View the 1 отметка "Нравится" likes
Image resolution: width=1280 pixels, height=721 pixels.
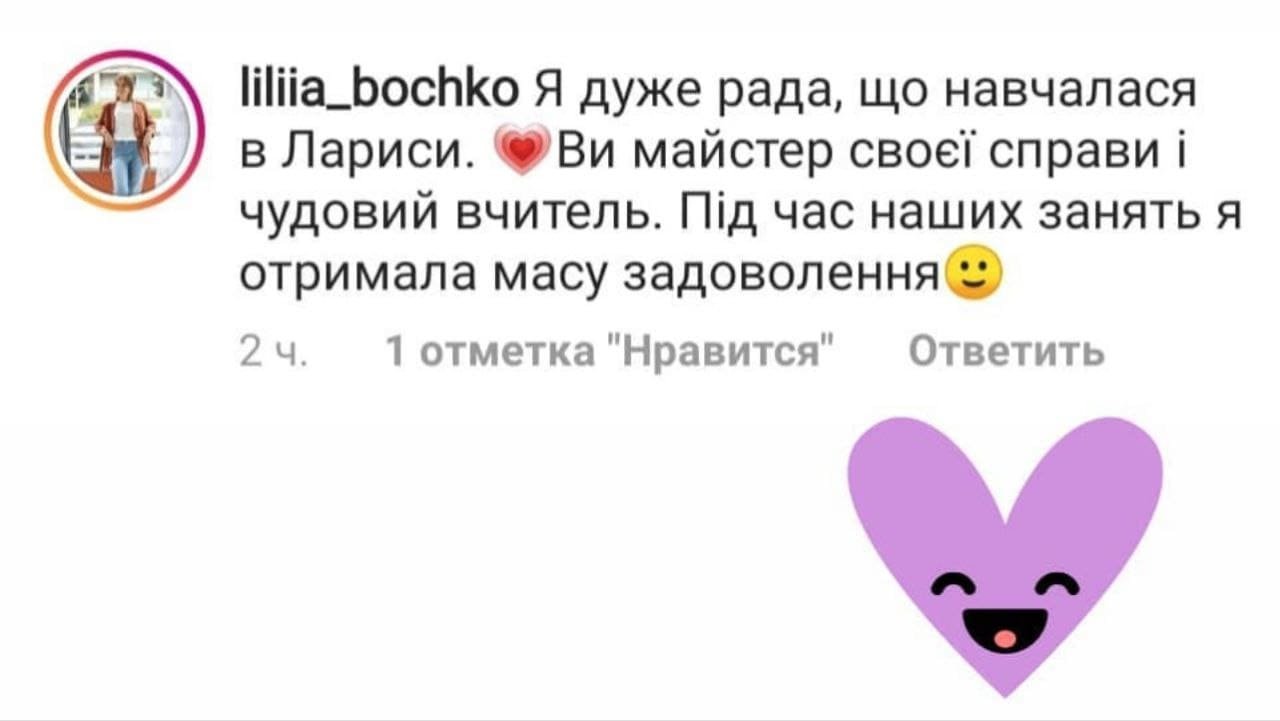611,351
